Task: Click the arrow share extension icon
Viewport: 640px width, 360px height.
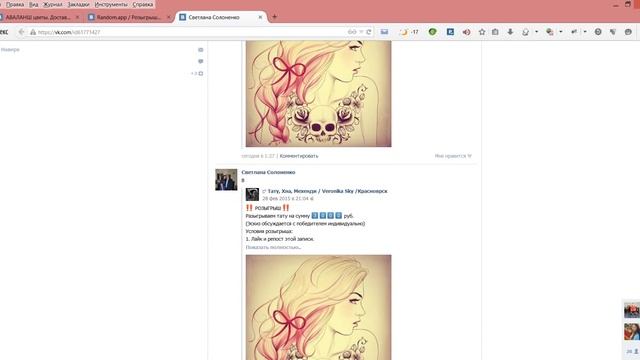Action: click(x=574, y=32)
